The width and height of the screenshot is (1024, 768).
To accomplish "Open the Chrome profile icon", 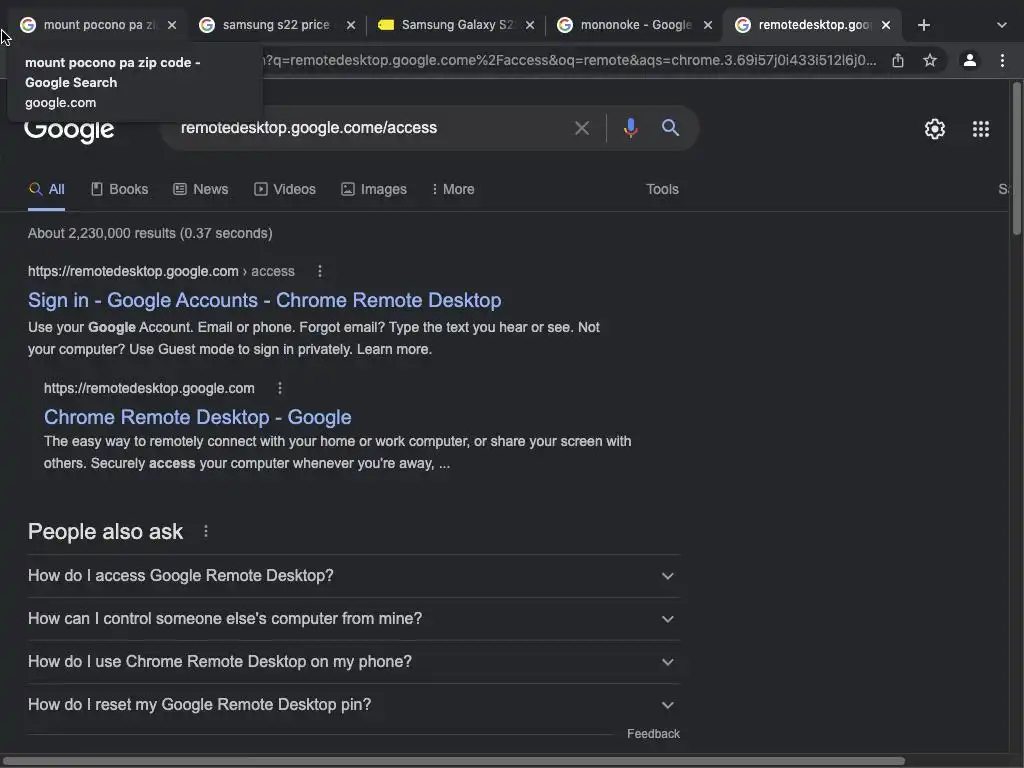I will 970,60.
